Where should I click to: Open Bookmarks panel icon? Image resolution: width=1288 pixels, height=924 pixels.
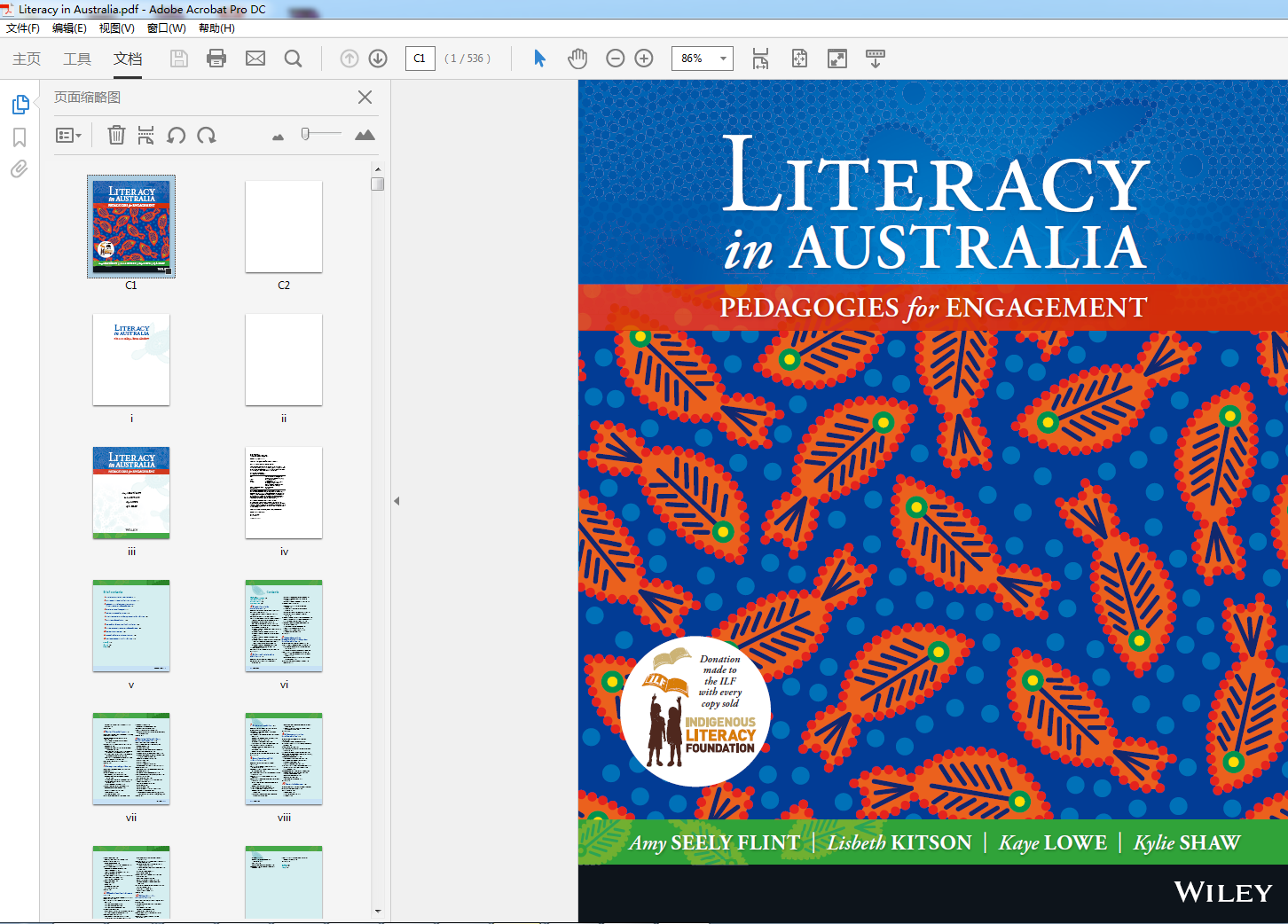pos(20,137)
